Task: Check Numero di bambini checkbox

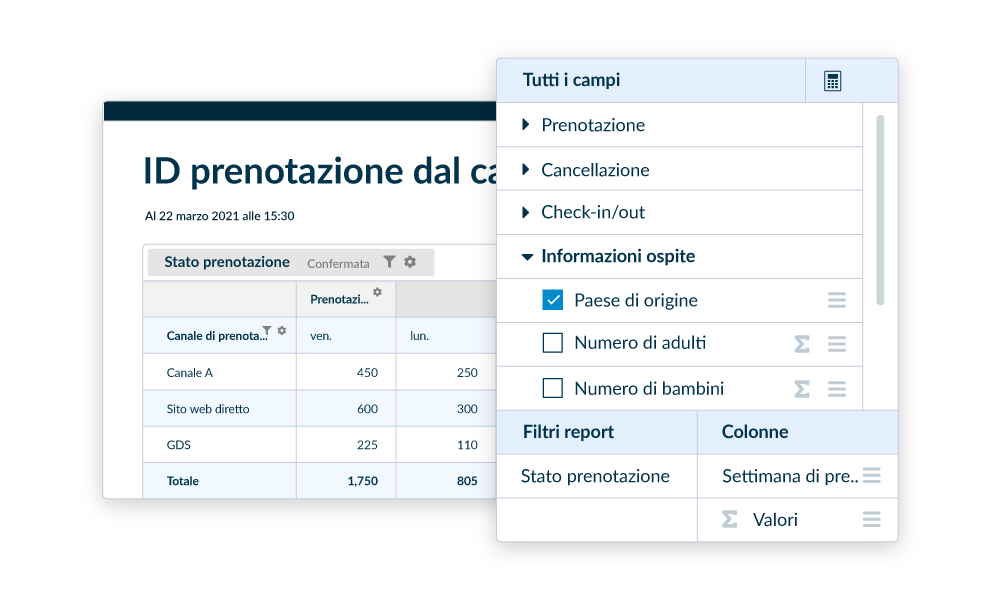Action: click(552, 388)
